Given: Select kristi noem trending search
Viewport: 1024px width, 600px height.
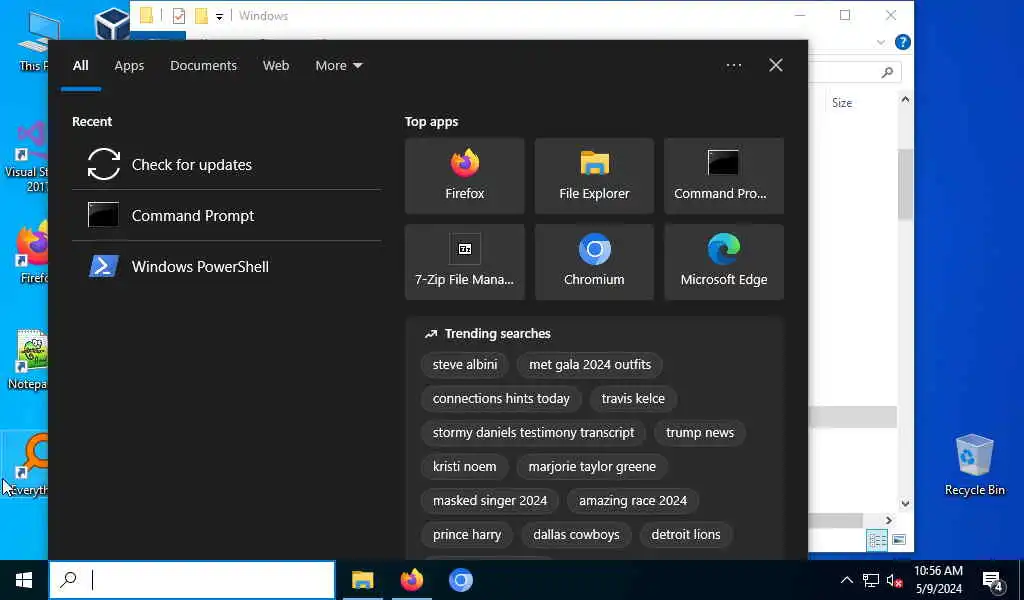Looking at the screenshot, I should pyautogui.click(x=464, y=466).
